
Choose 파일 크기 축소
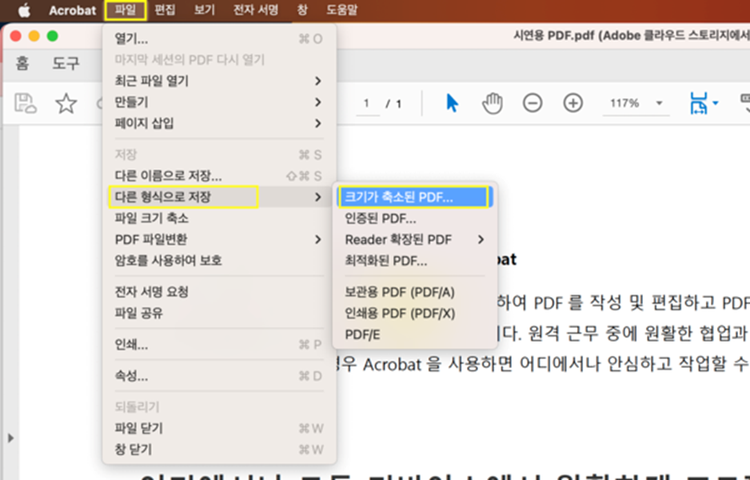[219, 218]
